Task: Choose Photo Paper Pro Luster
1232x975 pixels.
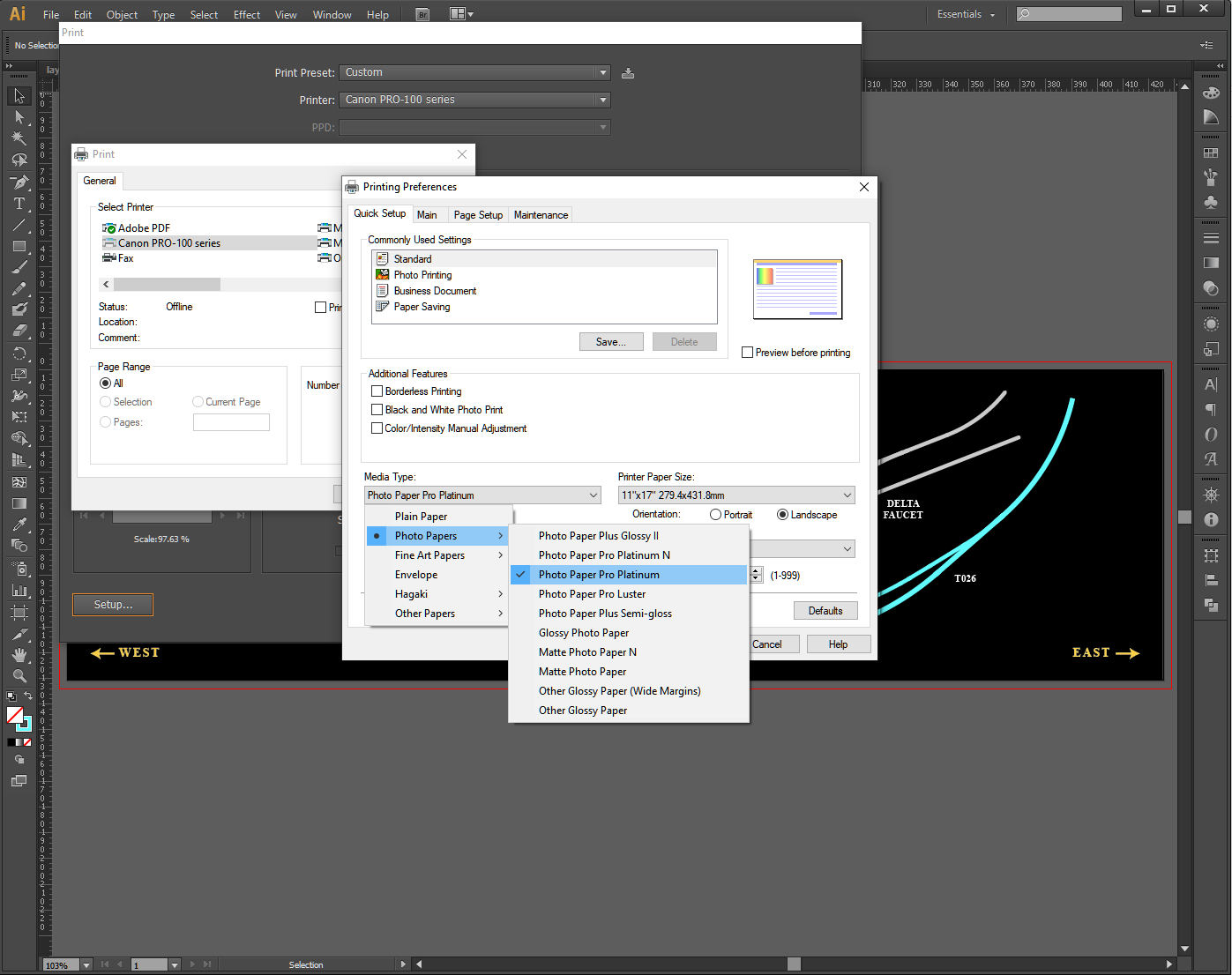Action: pyautogui.click(x=592, y=594)
